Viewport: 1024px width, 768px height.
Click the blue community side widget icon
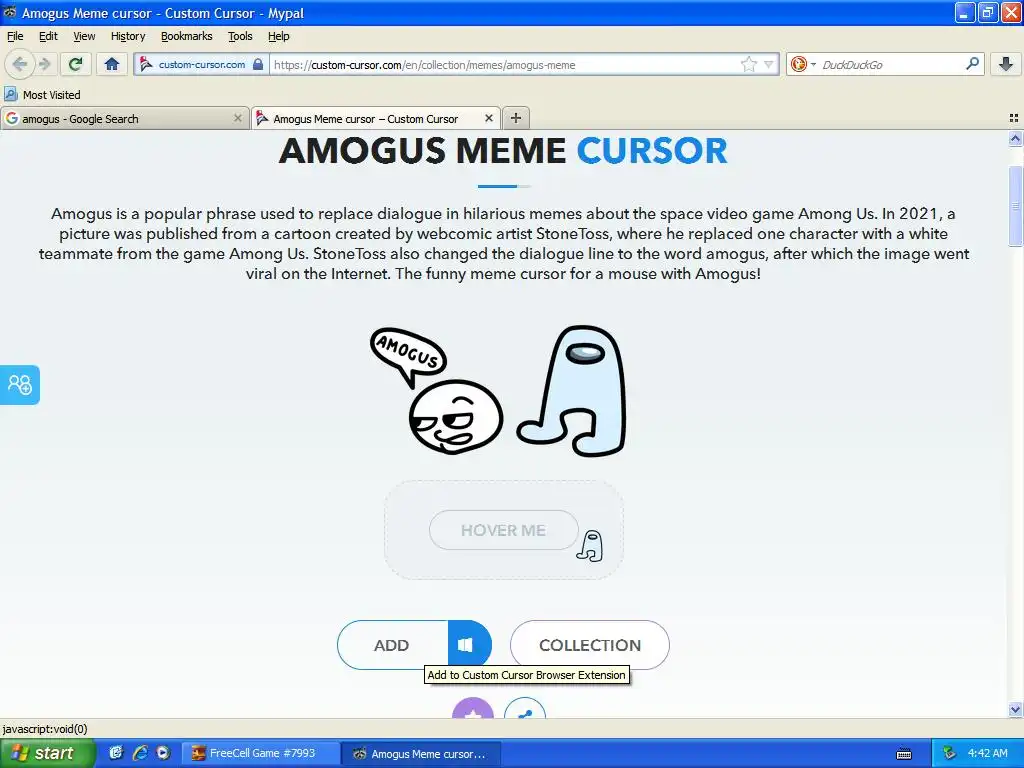pos(20,385)
